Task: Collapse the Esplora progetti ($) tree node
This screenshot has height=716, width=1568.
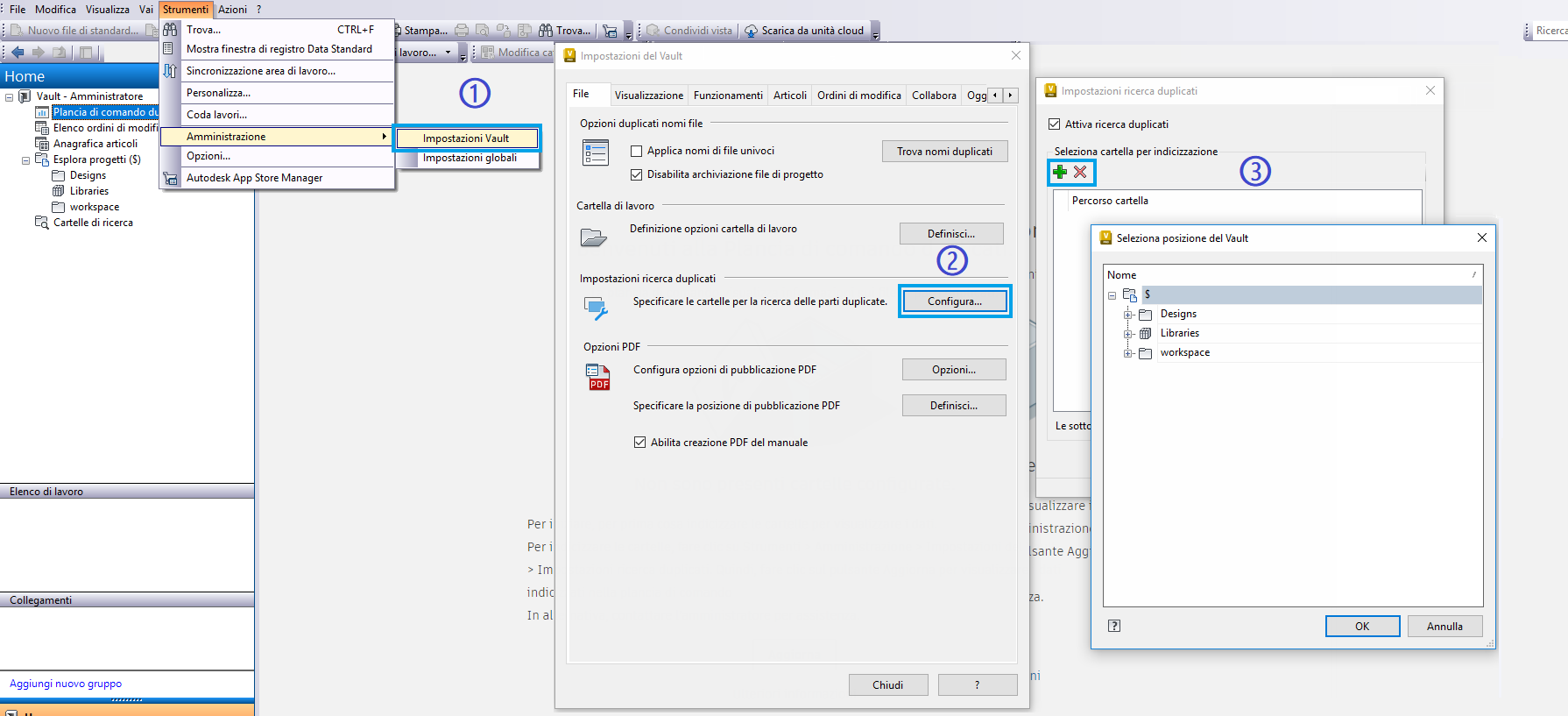Action: (25, 160)
